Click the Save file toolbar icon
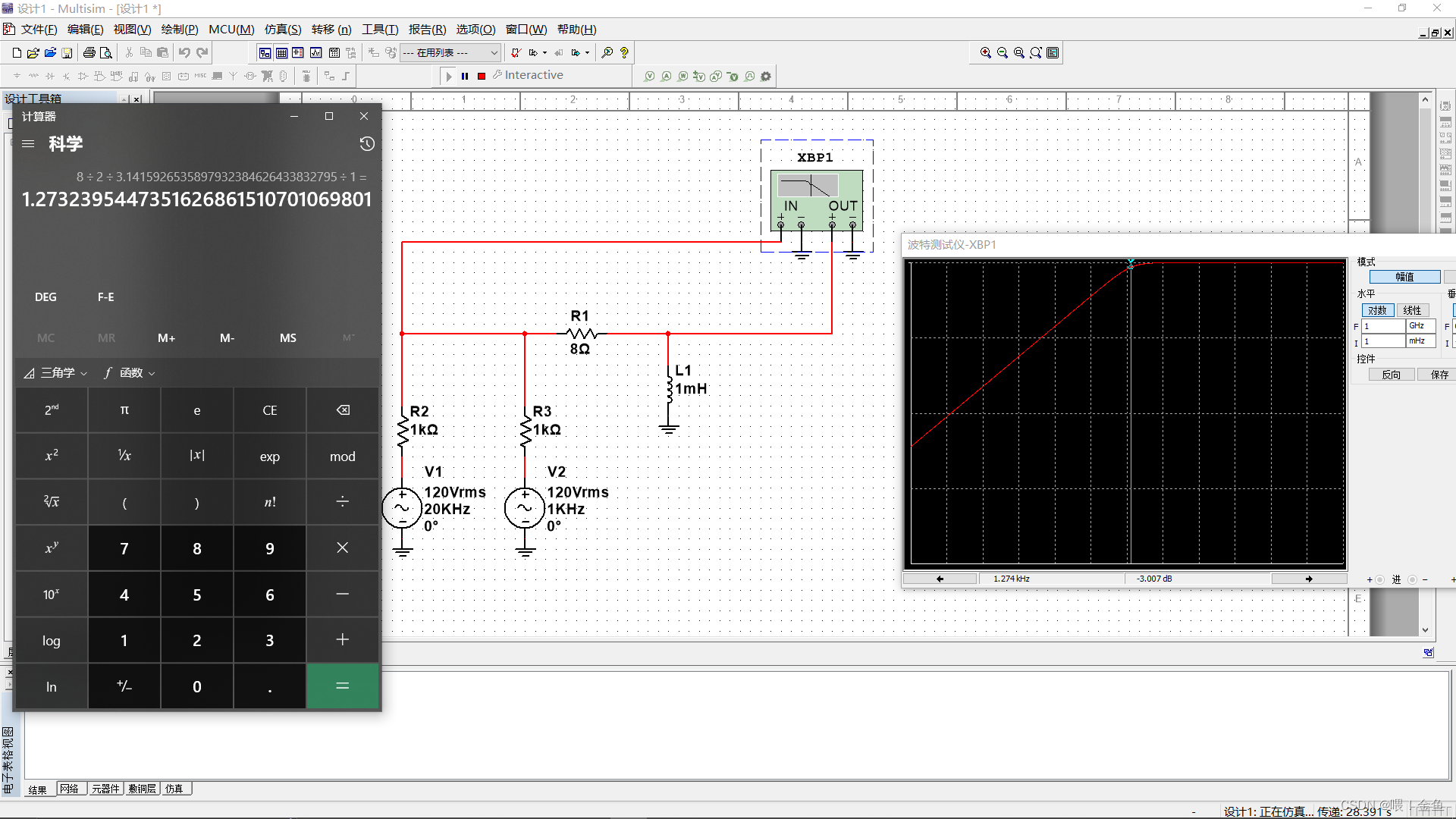 pos(67,53)
